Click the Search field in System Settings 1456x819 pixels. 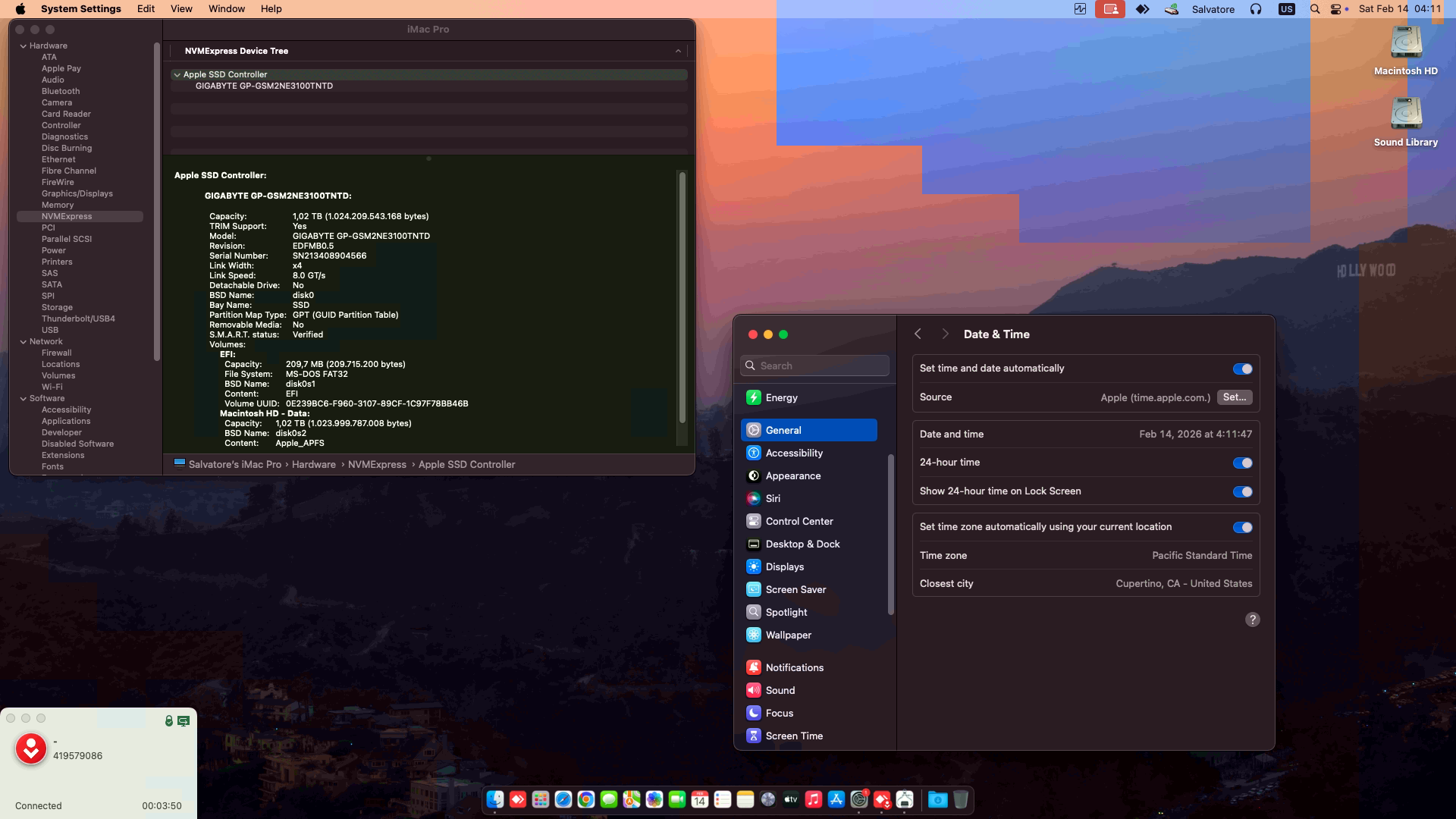pyautogui.click(x=815, y=366)
